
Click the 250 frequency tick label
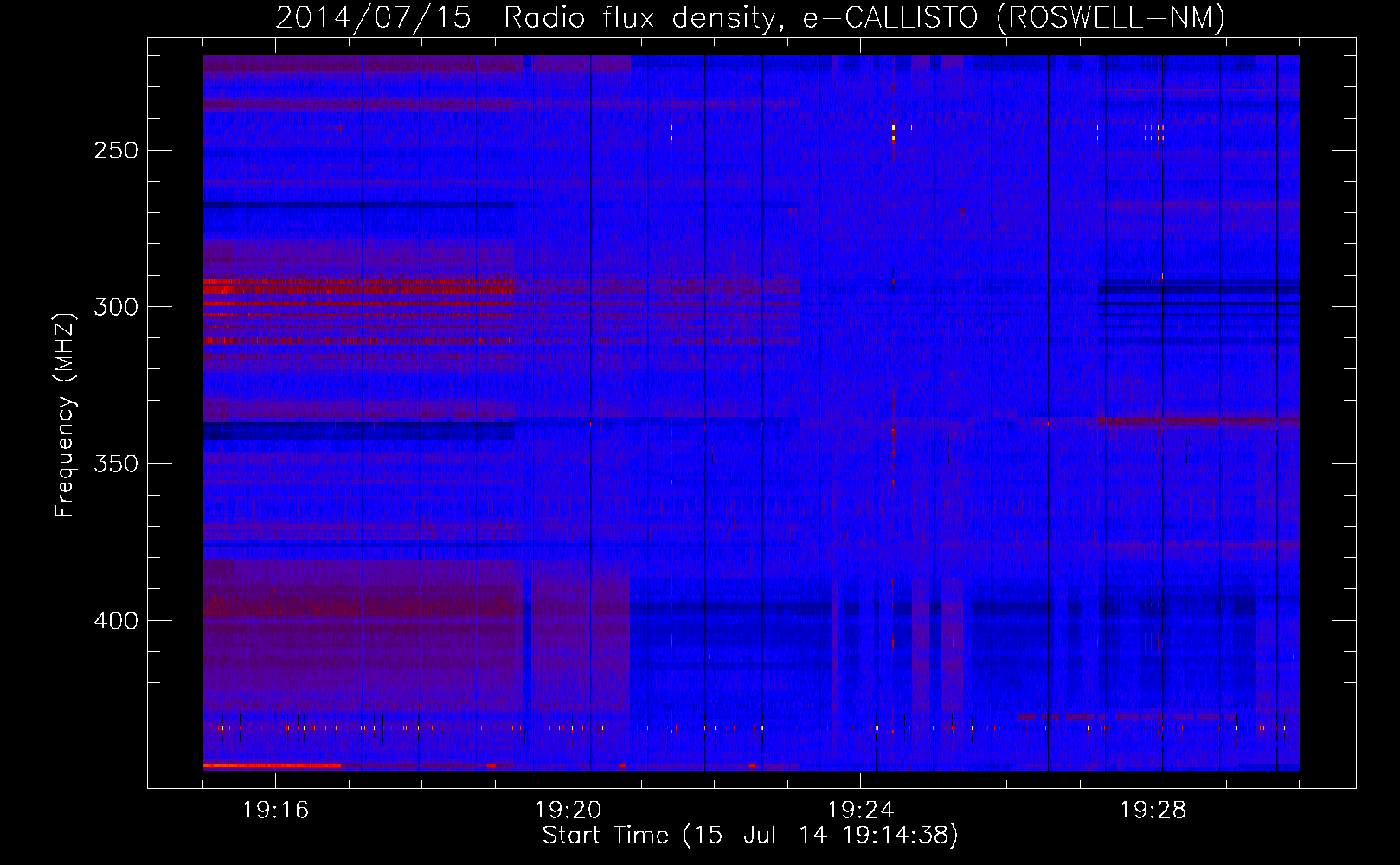[116, 151]
